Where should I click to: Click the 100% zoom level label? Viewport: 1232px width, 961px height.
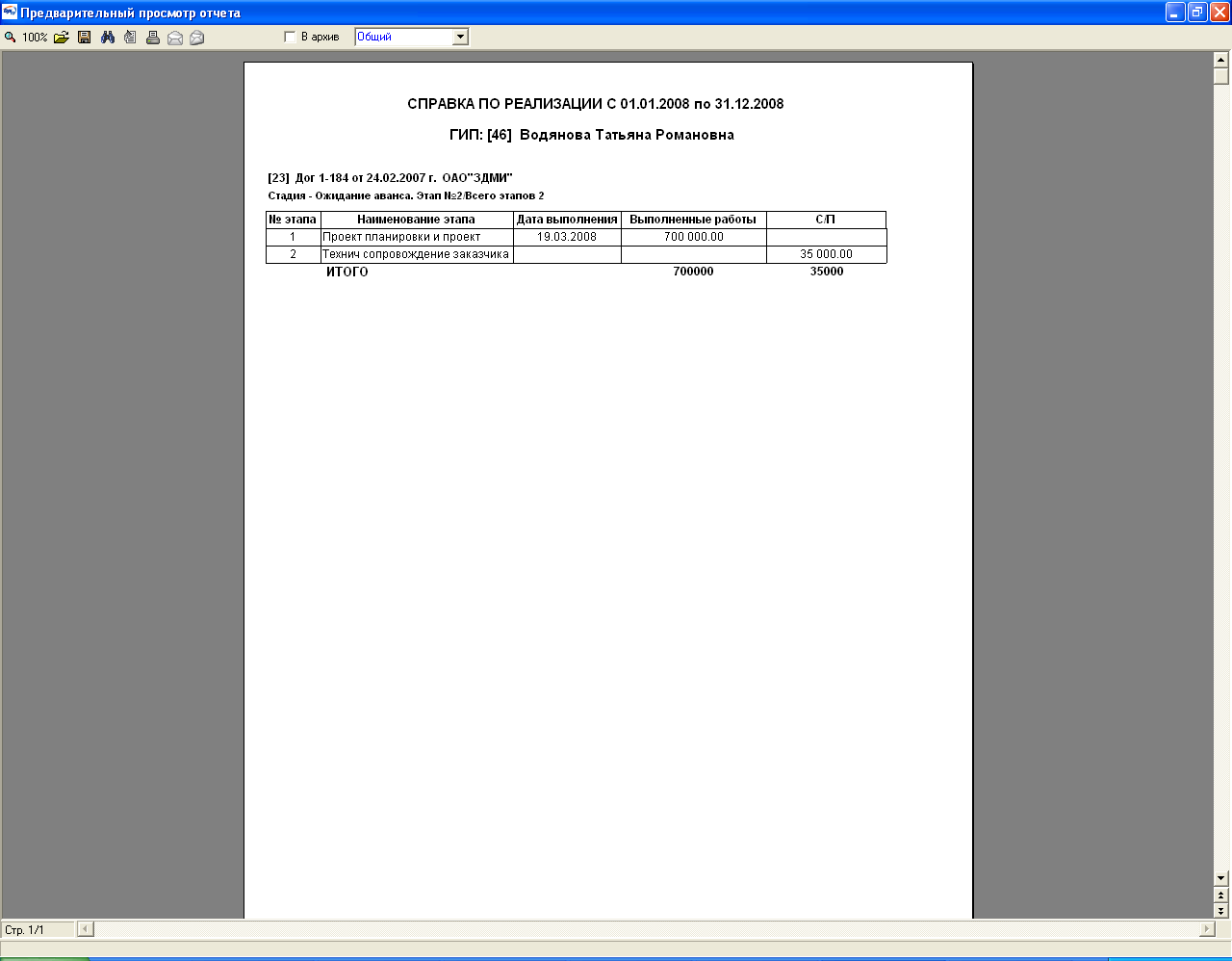pos(35,38)
